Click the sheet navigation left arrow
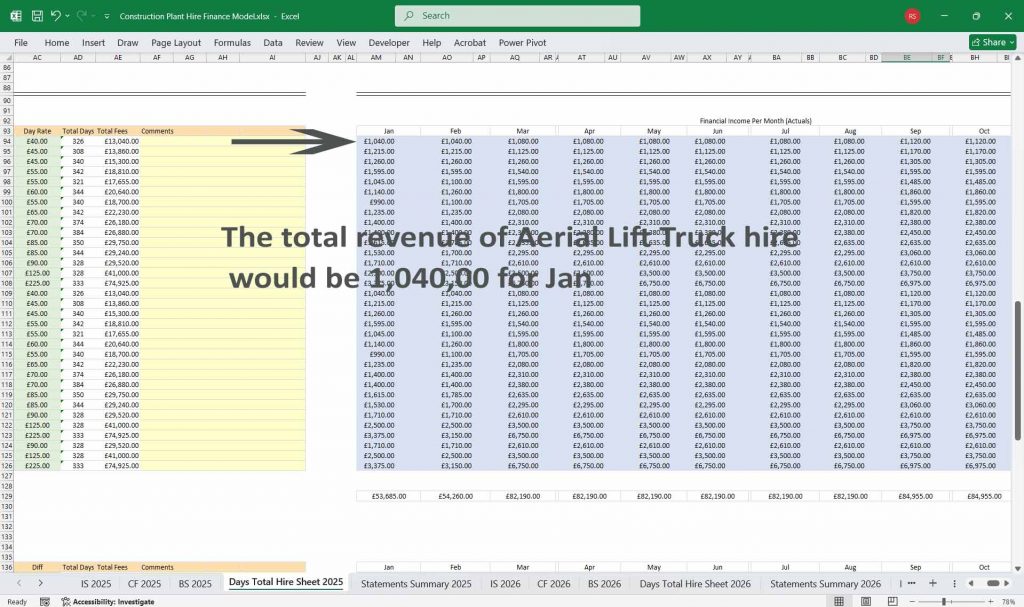The height and width of the screenshot is (607, 1024). pyautogui.click(x=19, y=583)
